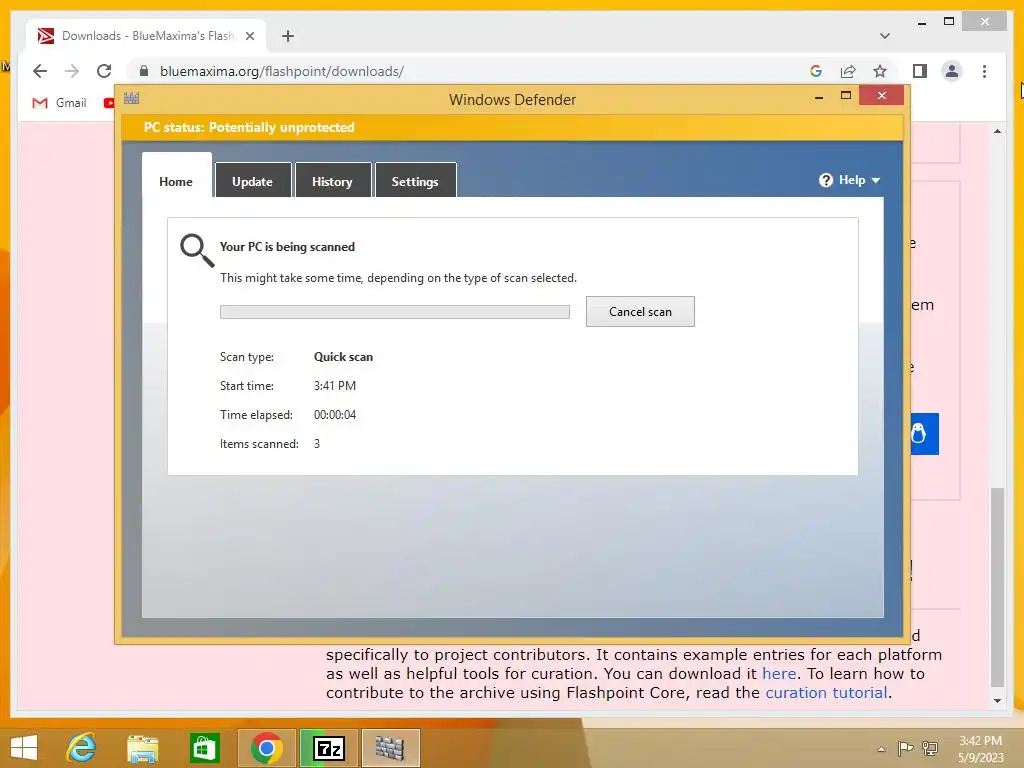Switch to Chrome from the taskbar
This screenshot has width=1024, height=768.
point(266,748)
